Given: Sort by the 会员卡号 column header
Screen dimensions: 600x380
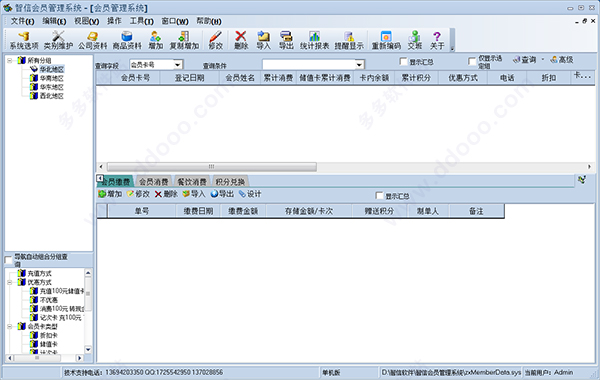Looking at the screenshot, I should point(135,78).
